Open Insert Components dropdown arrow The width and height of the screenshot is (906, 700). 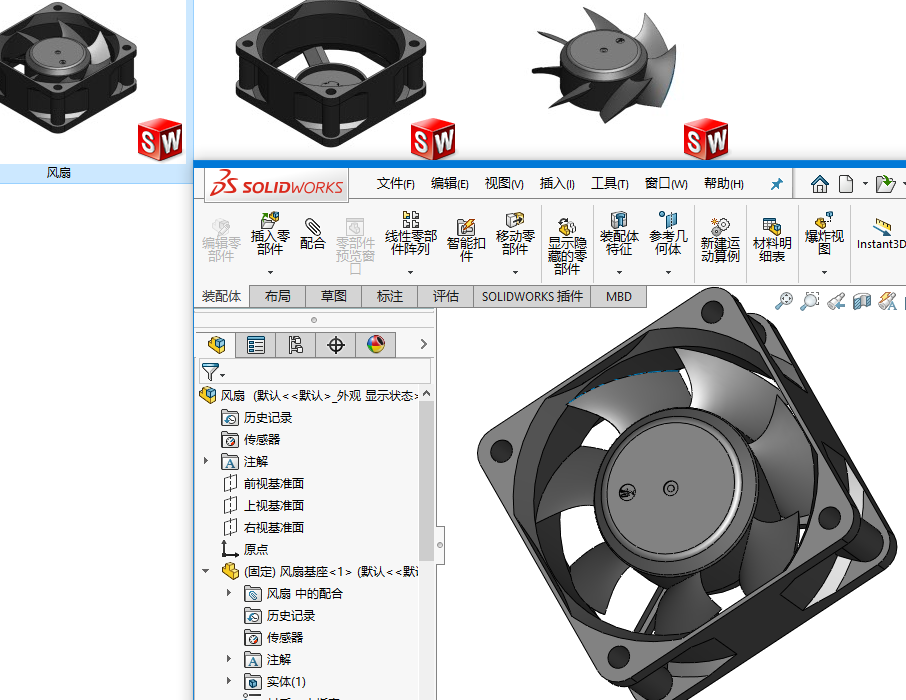pyautogui.click(x=270, y=272)
